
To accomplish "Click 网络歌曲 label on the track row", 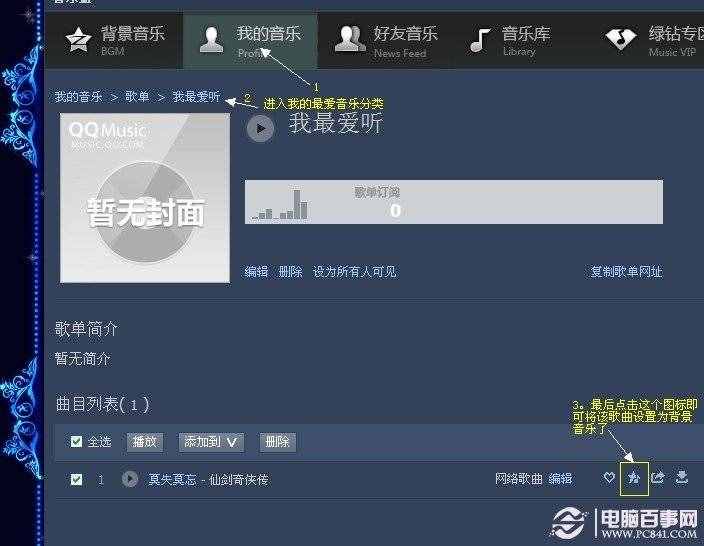I will [x=519, y=479].
